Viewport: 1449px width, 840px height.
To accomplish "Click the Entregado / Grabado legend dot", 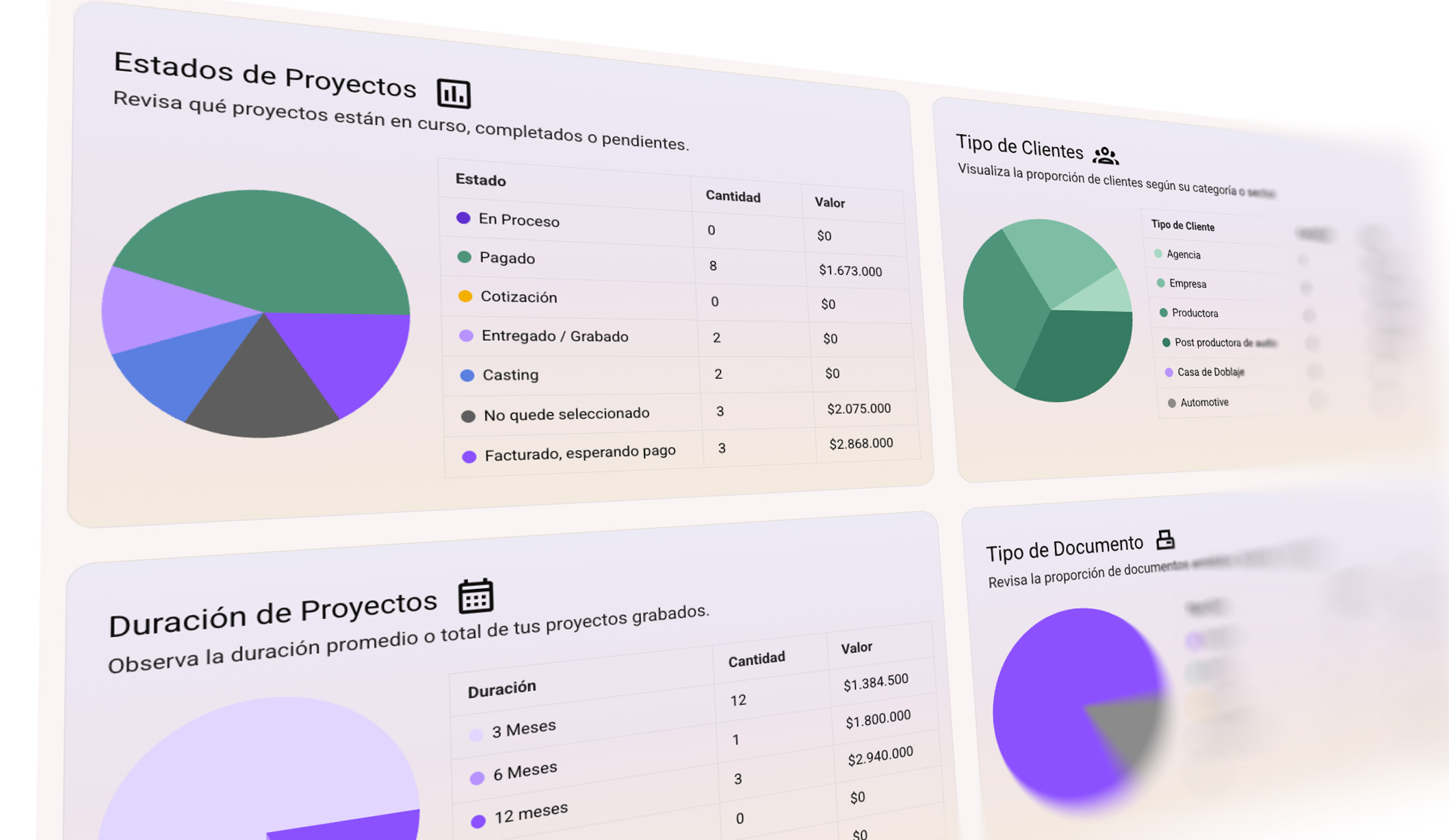I will [466, 335].
